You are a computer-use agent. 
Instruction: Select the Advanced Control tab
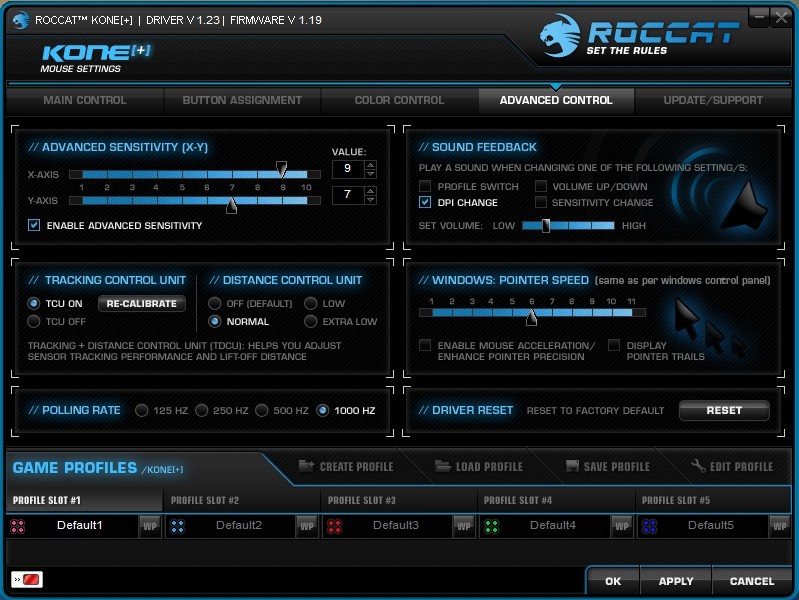[556, 100]
